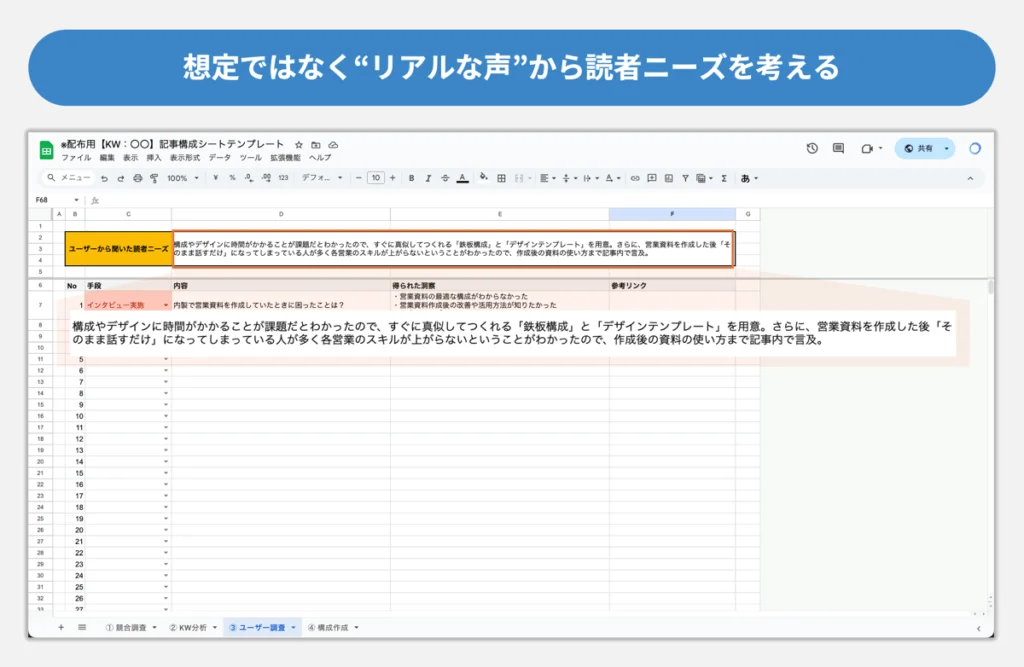This screenshot has width=1024, height=667.
Task: Click the insert link icon
Action: (634, 178)
